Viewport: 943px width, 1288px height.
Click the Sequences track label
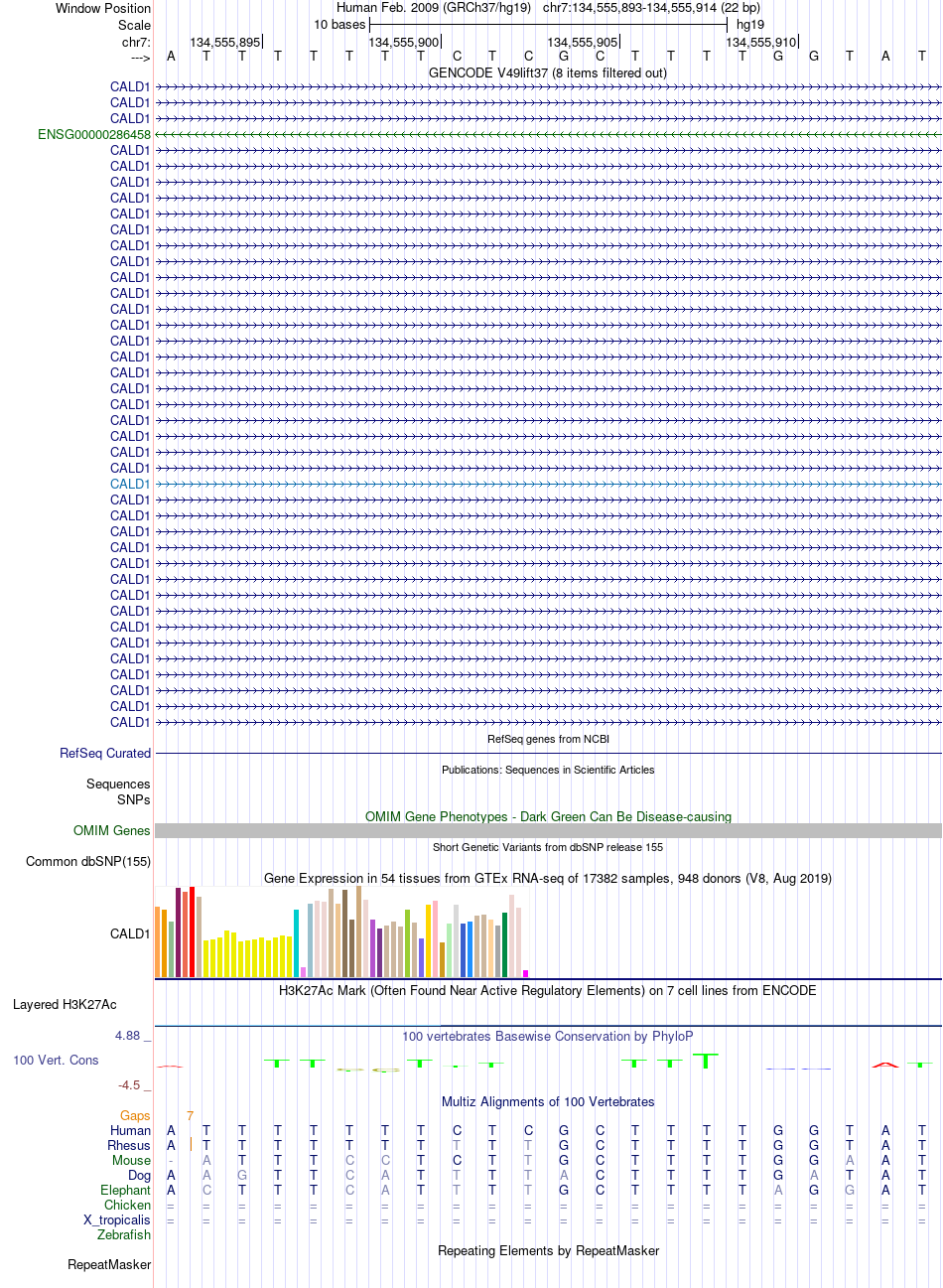pyautogui.click(x=118, y=784)
